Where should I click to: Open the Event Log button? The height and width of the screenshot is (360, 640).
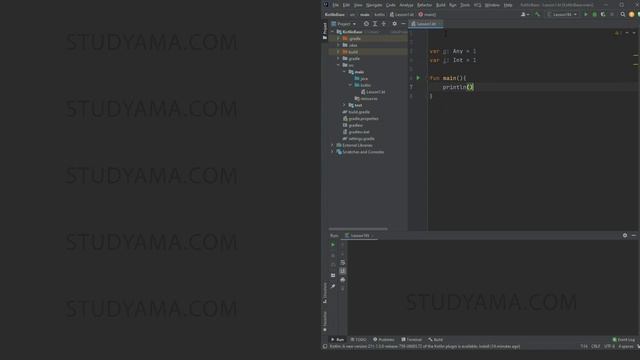(623, 340)
